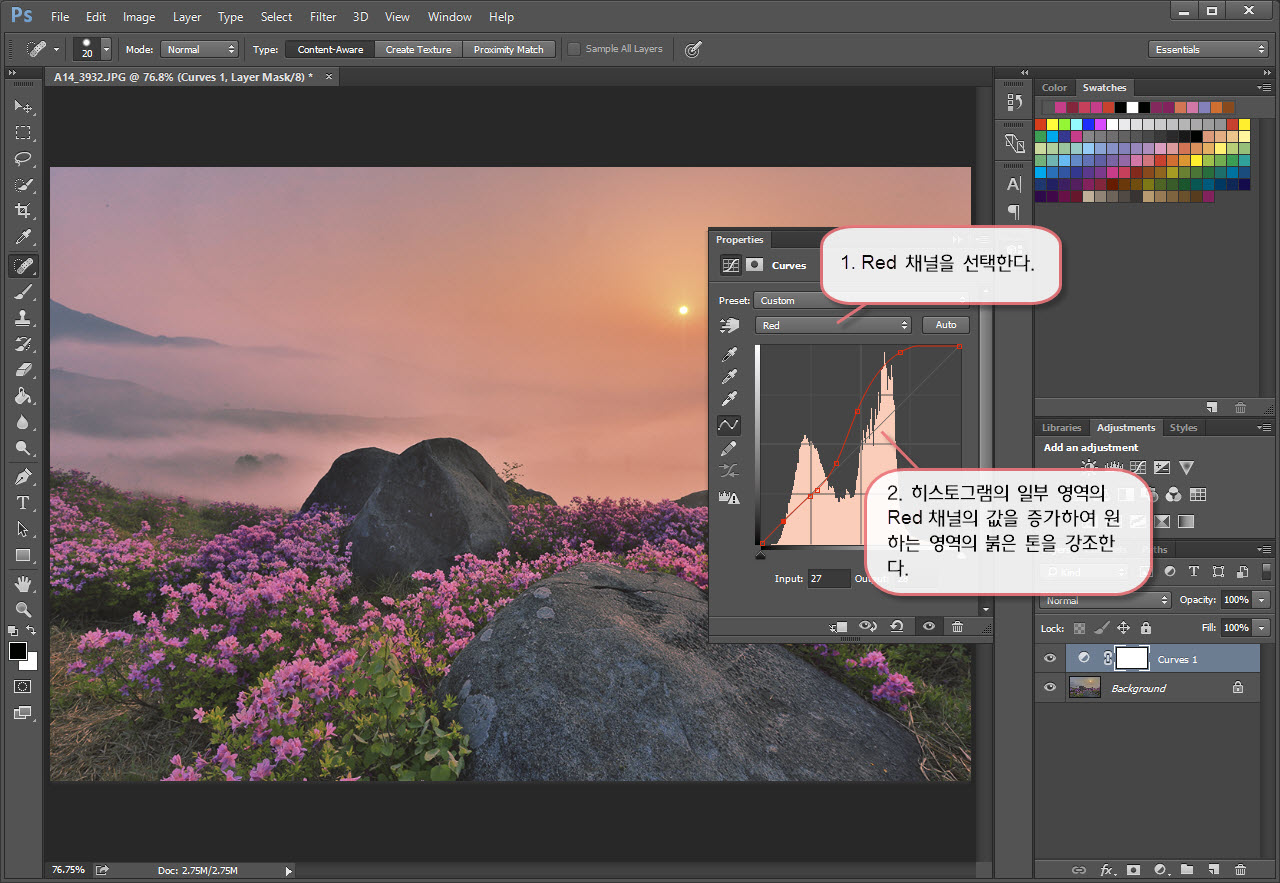Open the Fill slider dropdown arrow

coord(1262,628)
